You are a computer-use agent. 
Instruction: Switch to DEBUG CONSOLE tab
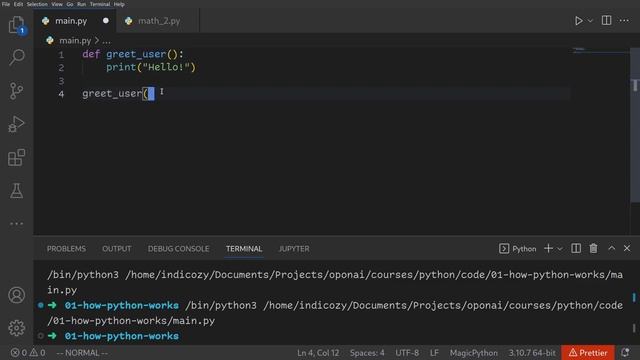pyautogui.click(x=178, y=249)
